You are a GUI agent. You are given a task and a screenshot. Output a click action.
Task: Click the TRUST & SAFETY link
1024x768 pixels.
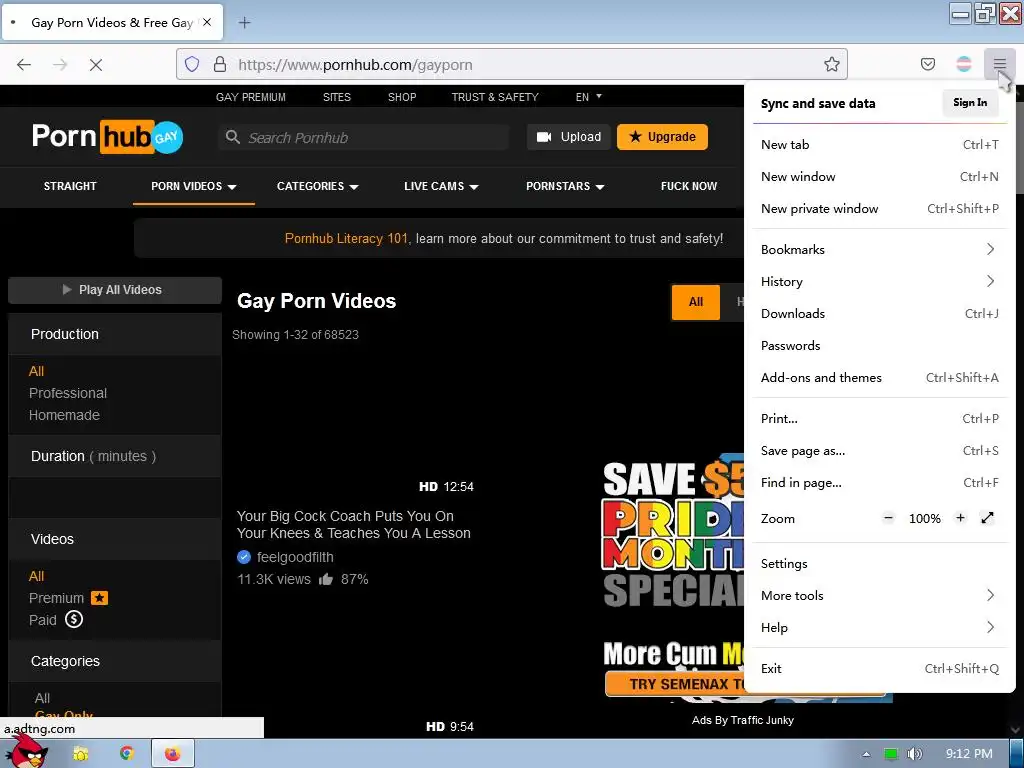pyautogui.click(x=495, y=97)
